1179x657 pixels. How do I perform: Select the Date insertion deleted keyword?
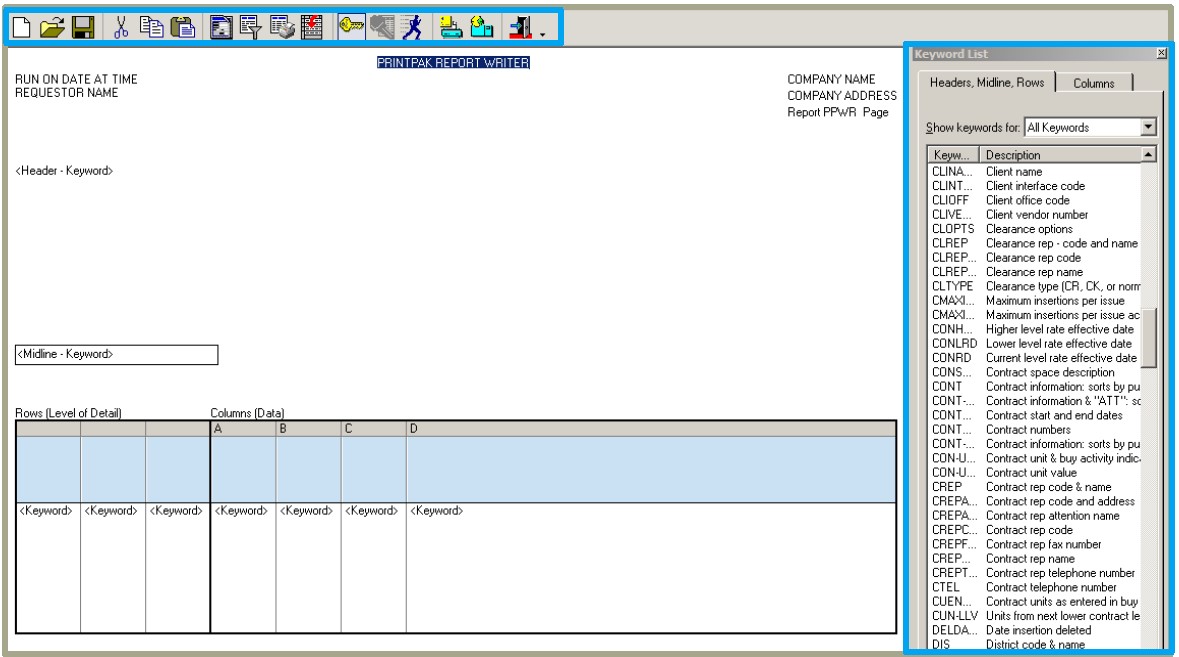point(1035,629)
